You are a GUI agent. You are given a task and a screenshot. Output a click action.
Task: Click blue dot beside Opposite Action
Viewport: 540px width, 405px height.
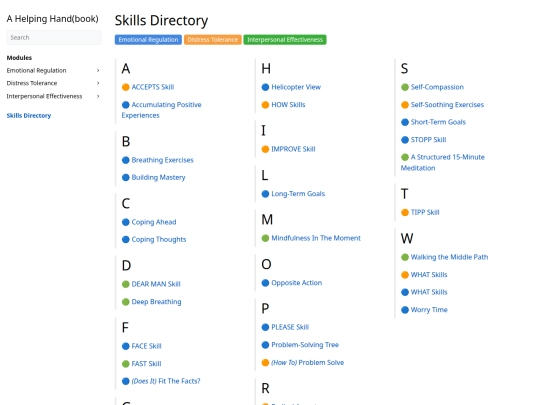pos(265,283)
